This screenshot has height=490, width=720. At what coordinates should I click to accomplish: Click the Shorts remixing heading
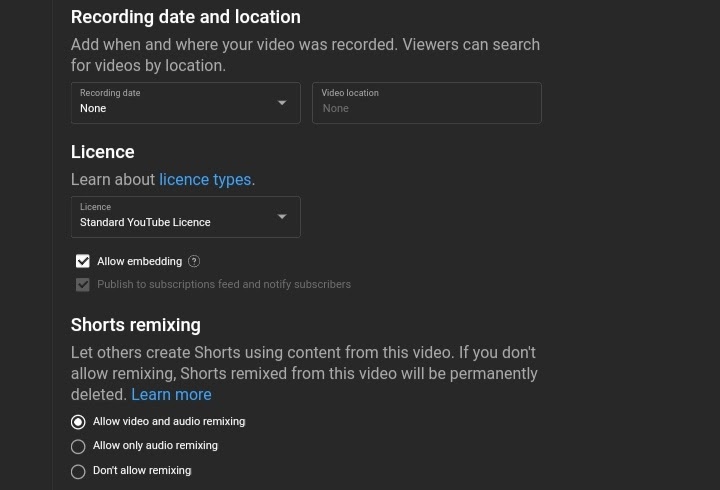click(x=135, y=325)
